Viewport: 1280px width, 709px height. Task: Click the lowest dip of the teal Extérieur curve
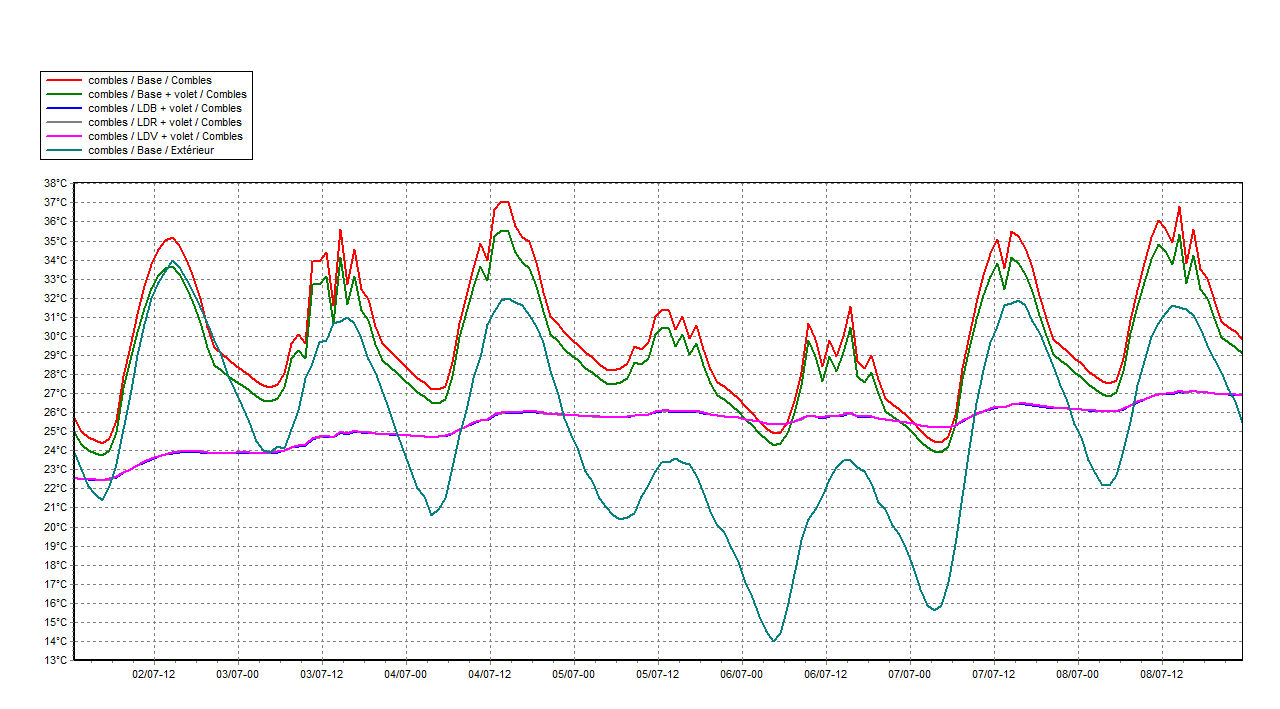coord(774,641)
